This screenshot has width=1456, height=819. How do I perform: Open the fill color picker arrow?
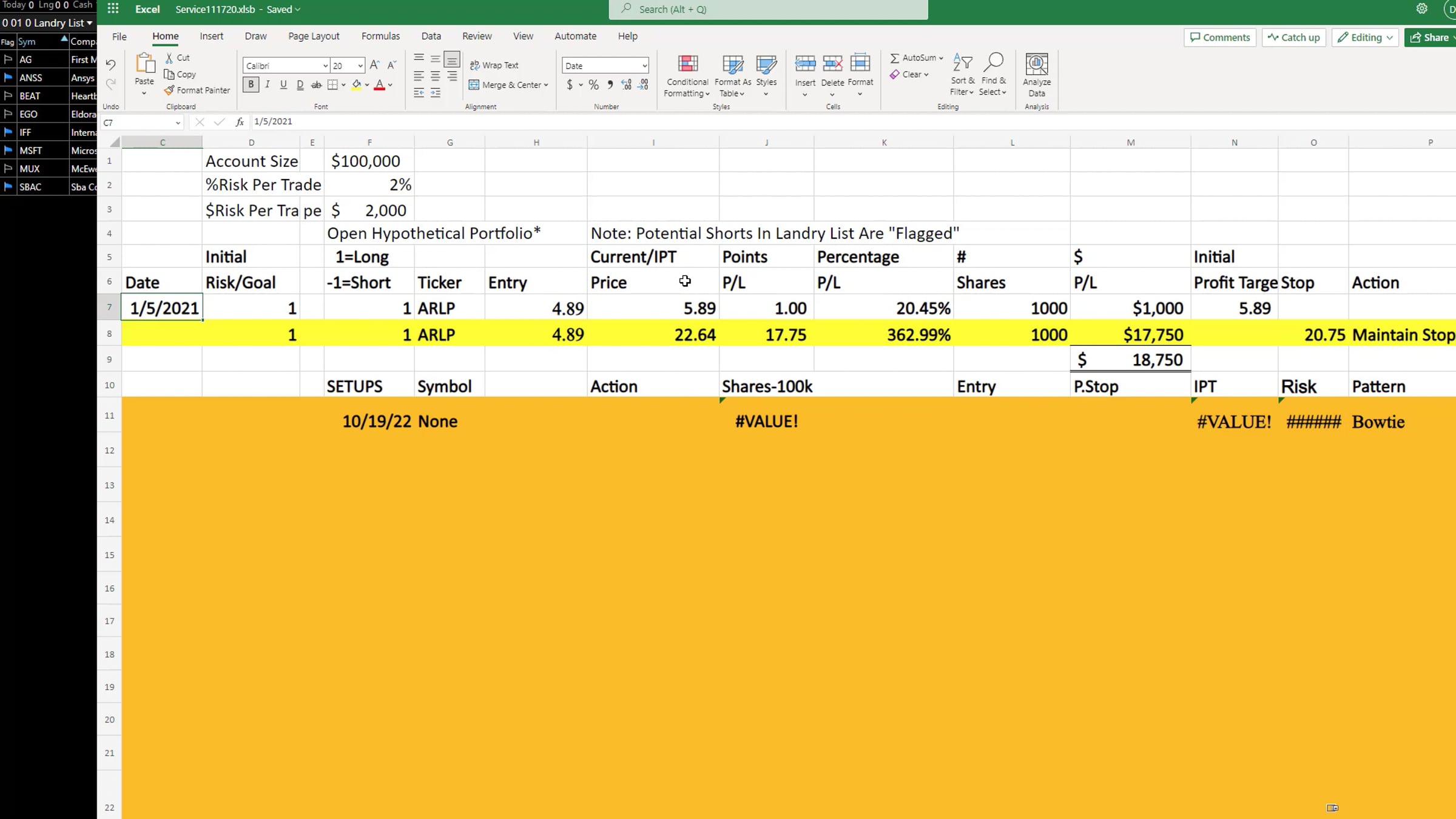coord(367,86)
